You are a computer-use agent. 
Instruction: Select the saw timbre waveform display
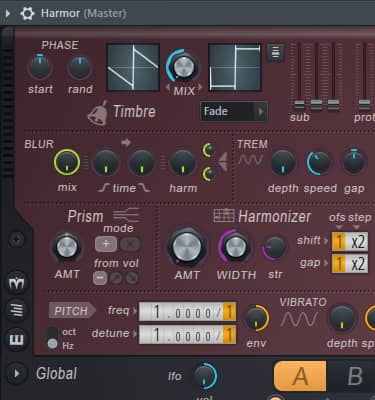pyautogui.click(x=133, y=67)
